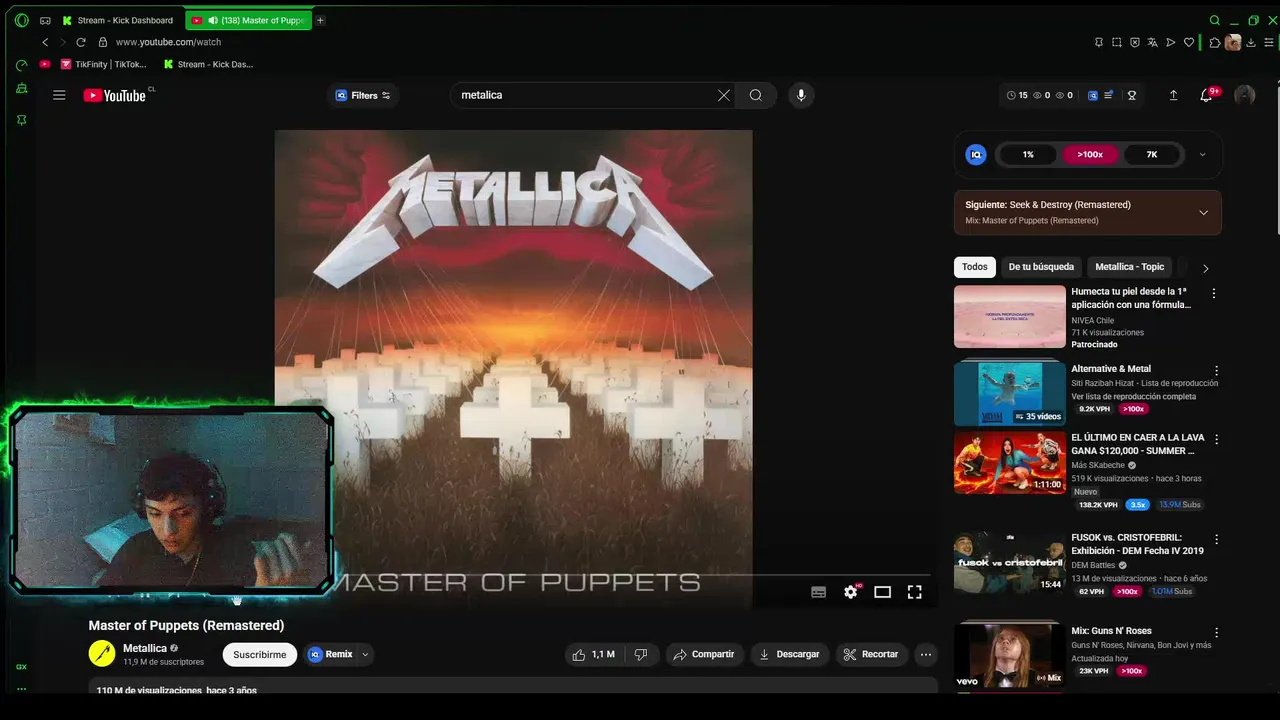The image size is (1280, 720).
Task: Toggle the 1% vidIQ pill
Action: pyautogui.click(x=1028, y=154)
